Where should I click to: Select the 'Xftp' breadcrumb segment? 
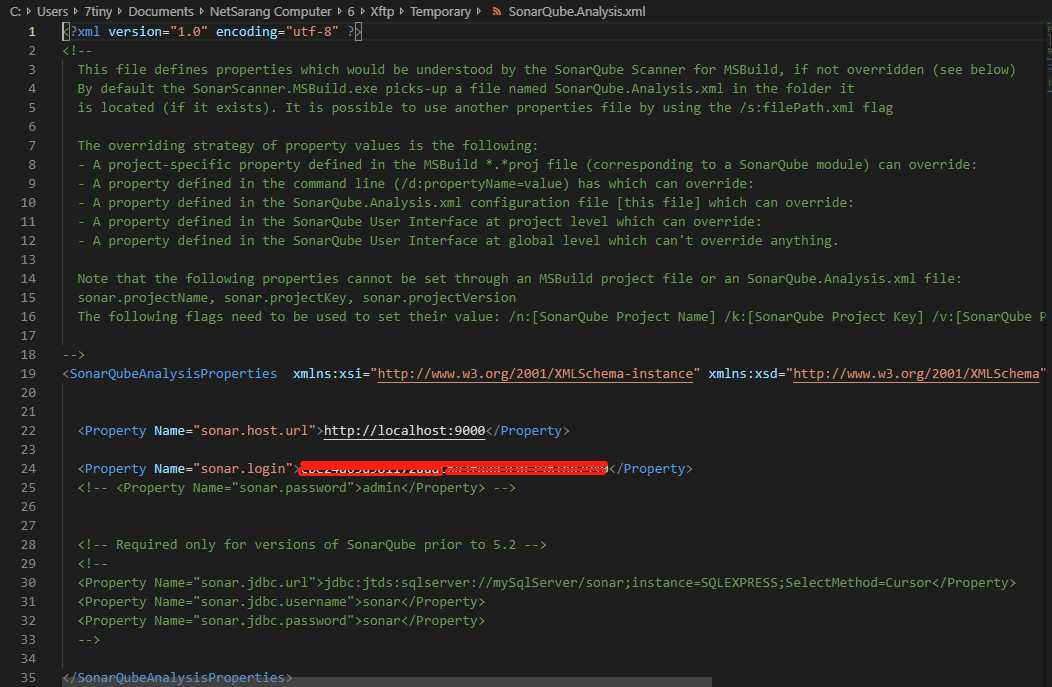click(382, 11)
